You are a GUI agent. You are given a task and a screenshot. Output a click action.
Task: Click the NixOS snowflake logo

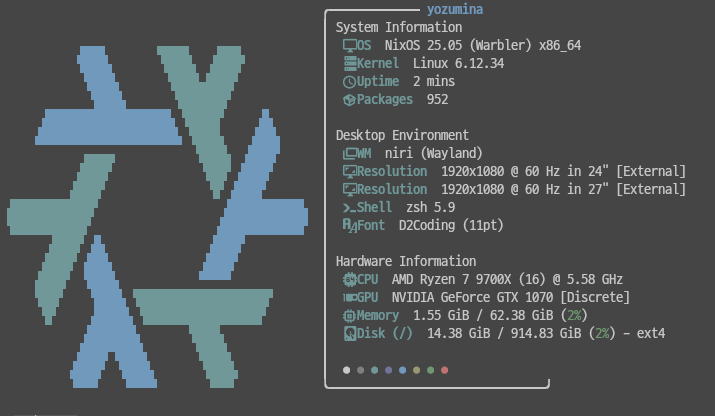157,217
